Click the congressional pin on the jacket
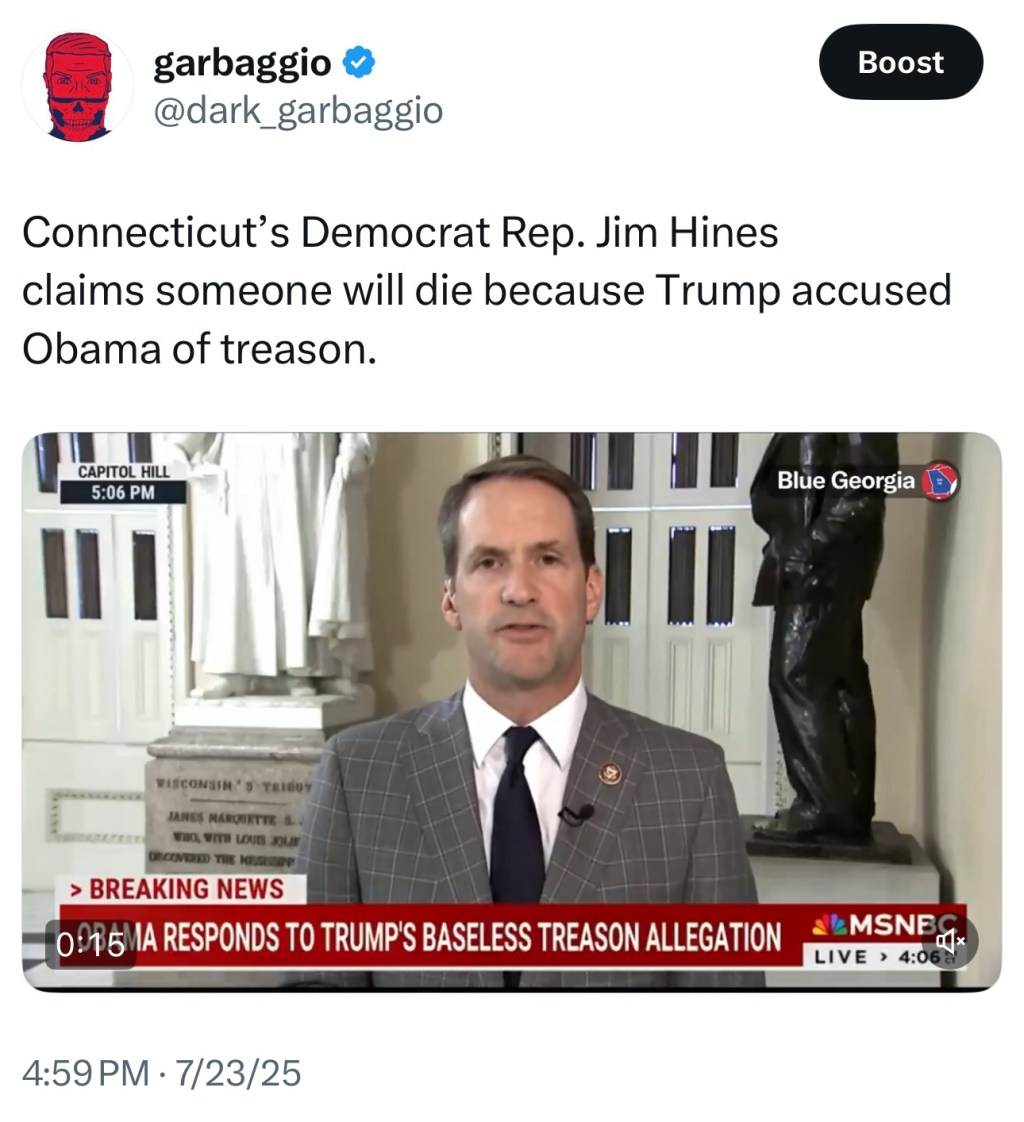1024x1122 pixels. click(x=610, y=774)
